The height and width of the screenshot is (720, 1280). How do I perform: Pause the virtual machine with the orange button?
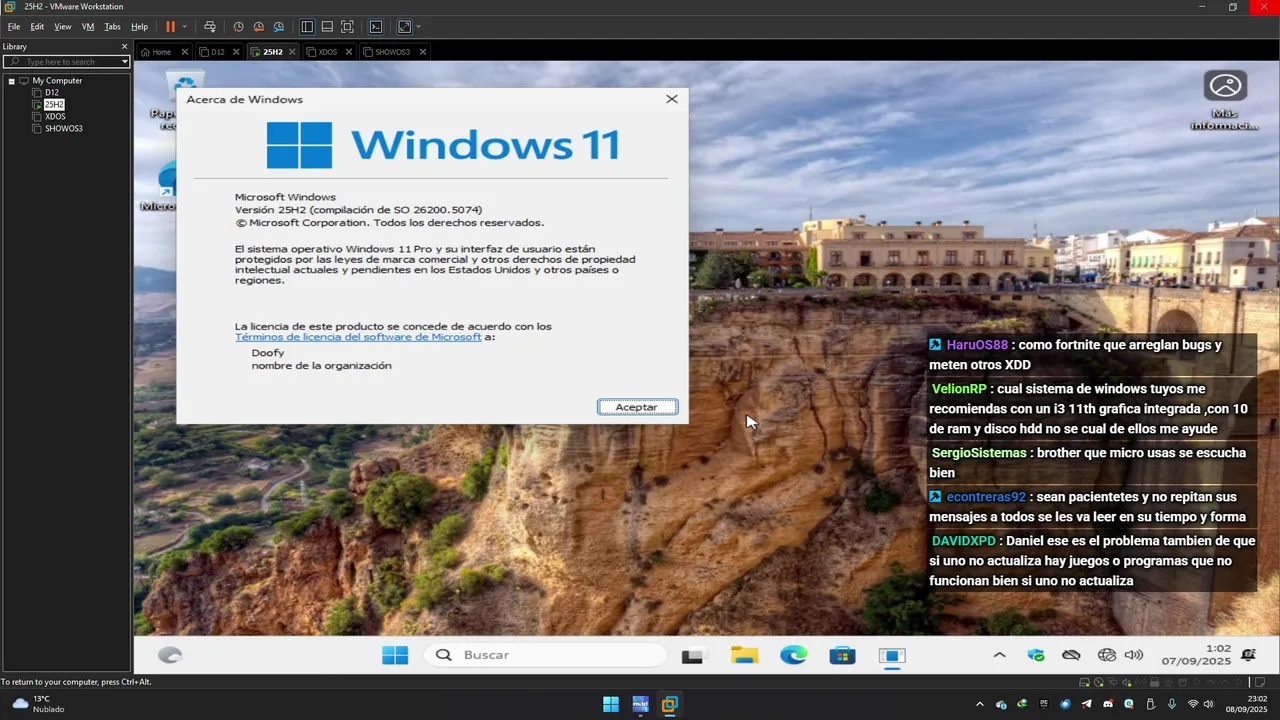pos(170,27)
